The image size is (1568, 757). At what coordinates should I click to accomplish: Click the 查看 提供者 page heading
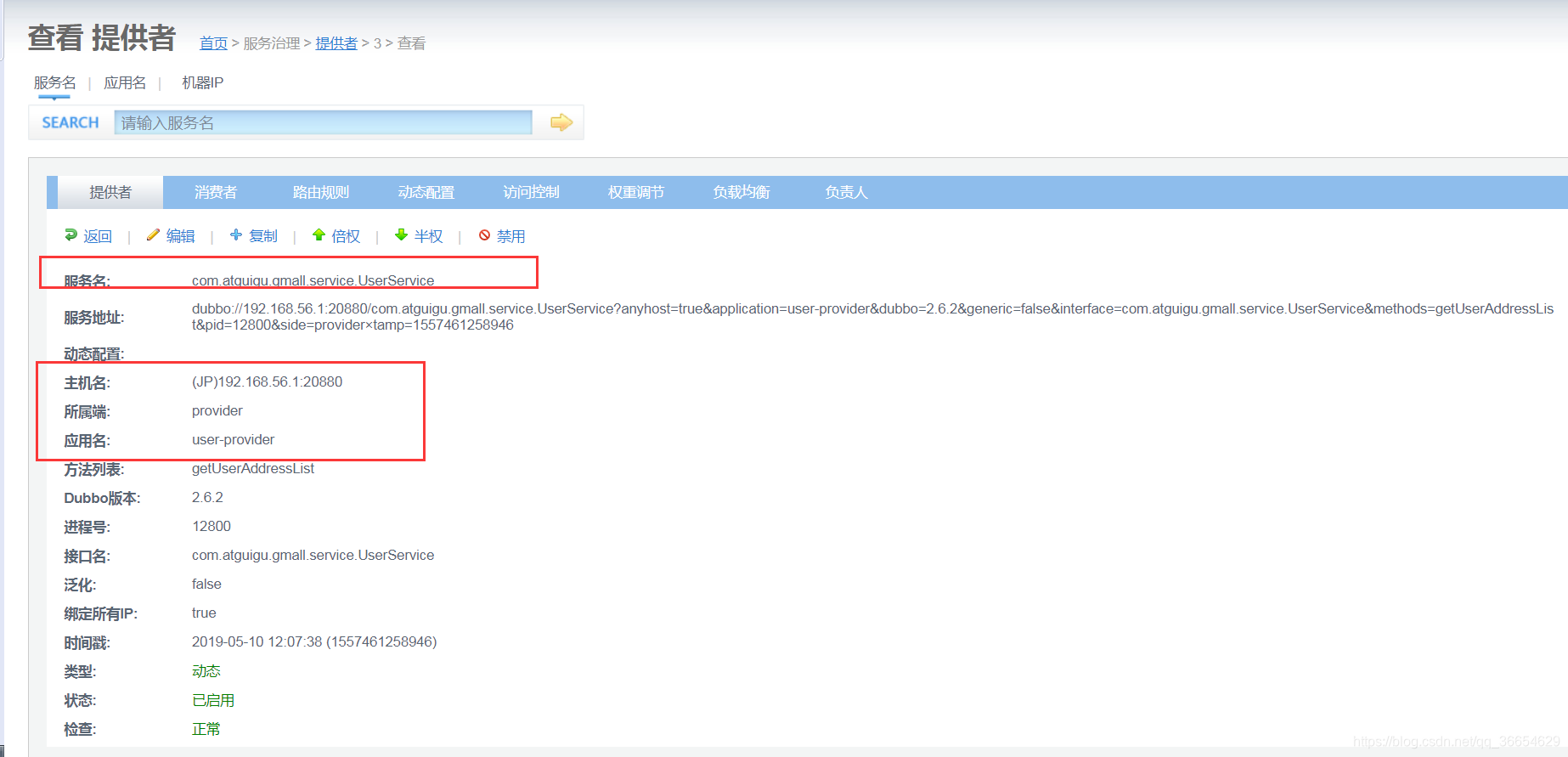tap(102, 38)
